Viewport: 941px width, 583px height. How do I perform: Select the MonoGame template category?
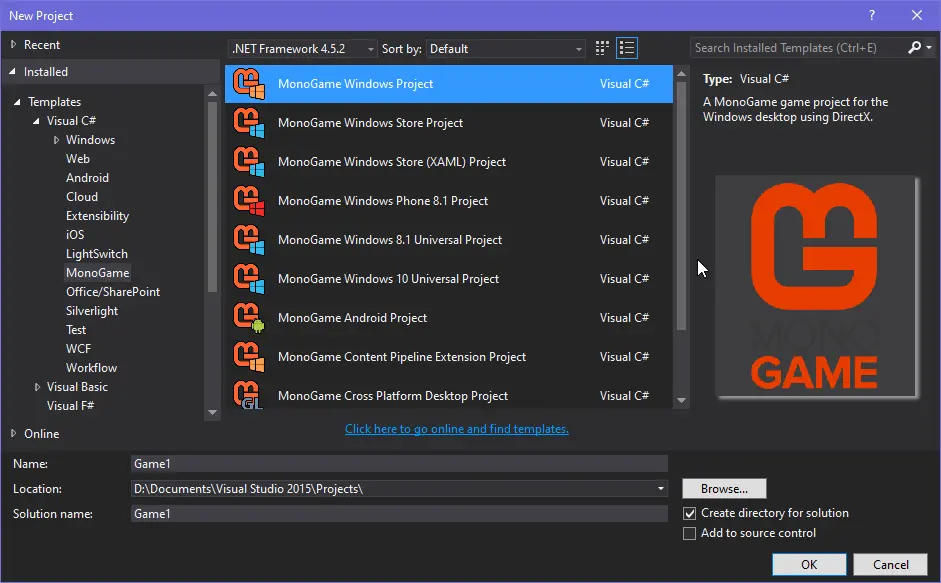[x=97, y=273]
